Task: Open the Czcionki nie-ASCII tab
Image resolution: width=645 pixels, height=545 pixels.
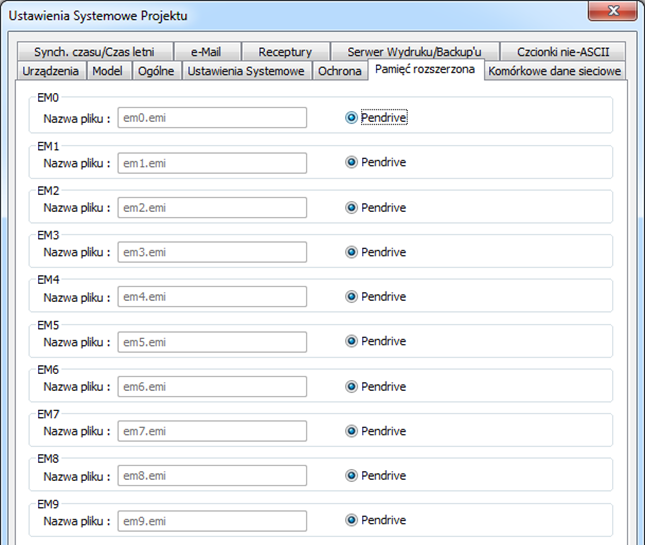Action: click(563, 52)
